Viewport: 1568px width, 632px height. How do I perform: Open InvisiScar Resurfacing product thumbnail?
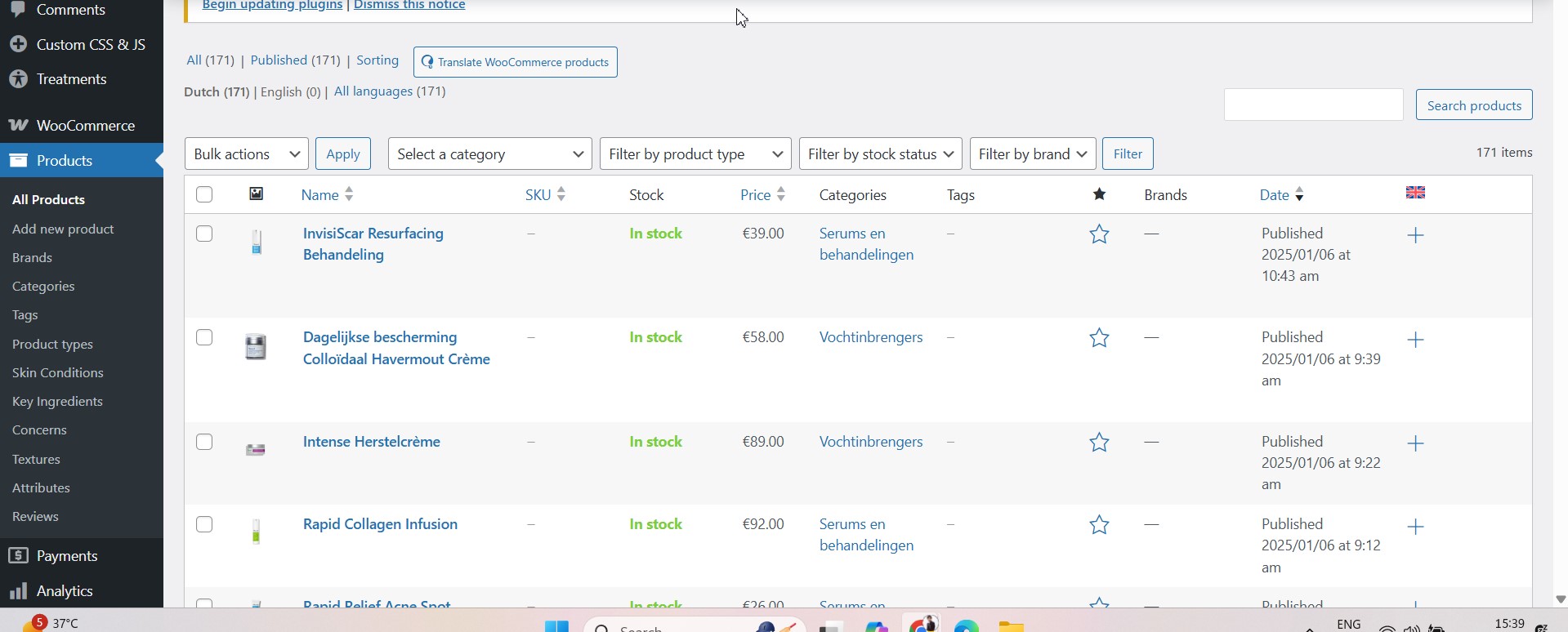257,243
